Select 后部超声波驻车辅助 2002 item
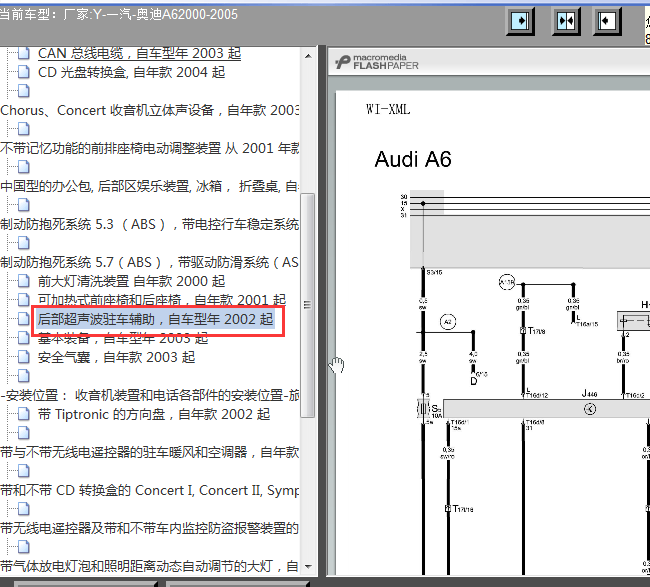This screenshot has width=650, height=587. [155, 319]
